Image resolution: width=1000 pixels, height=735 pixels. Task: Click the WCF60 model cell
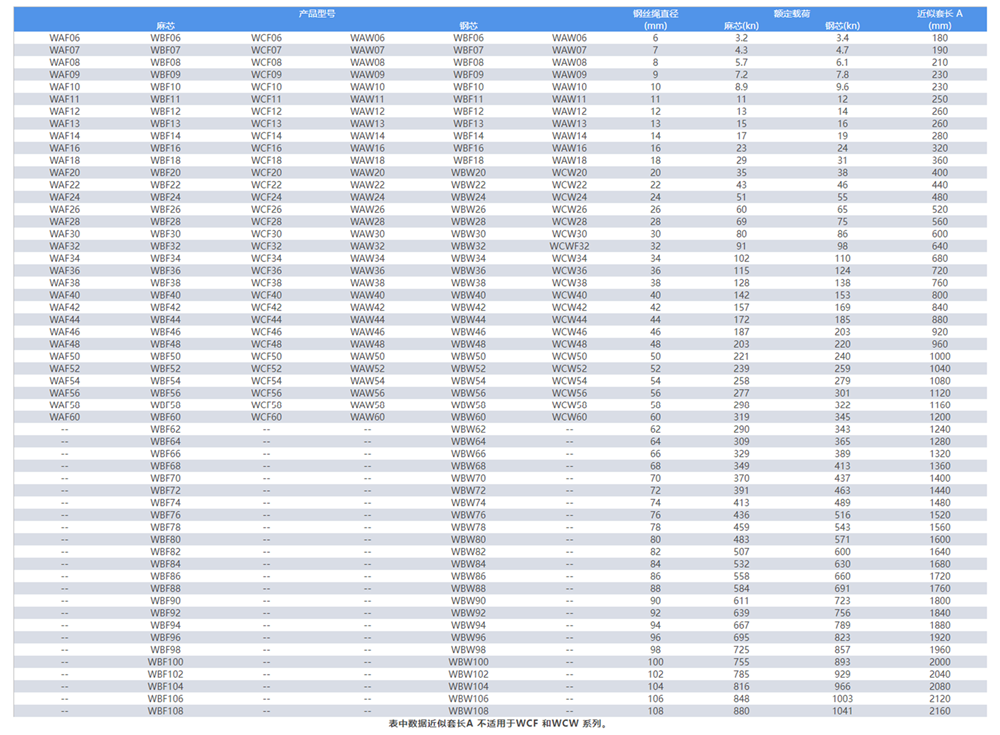click(x=266, y=417)
